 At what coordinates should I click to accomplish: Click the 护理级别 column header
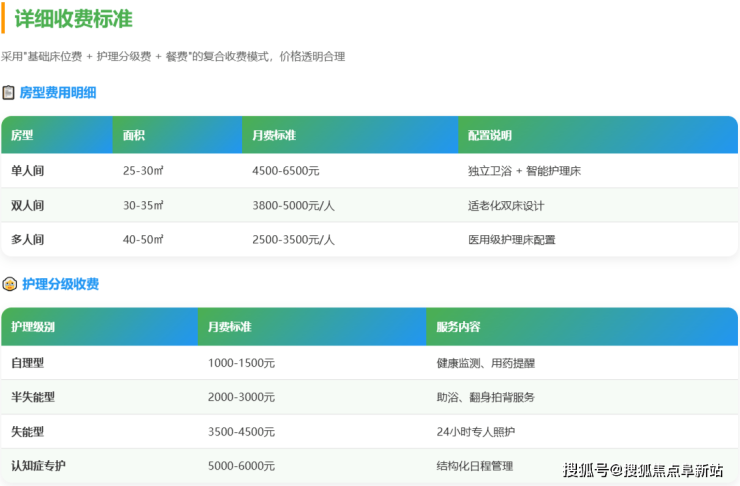point(33,327)
